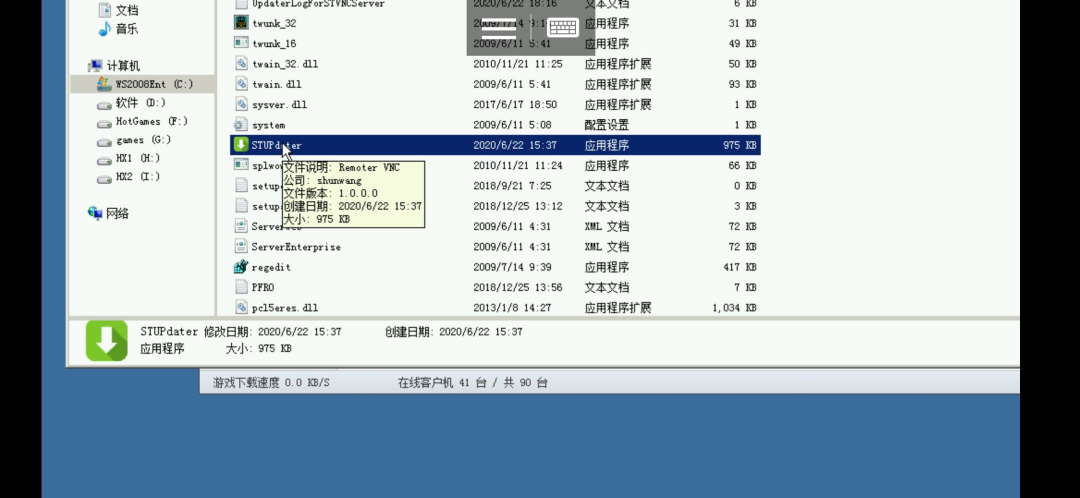This screenshot has height=498, width=1080.
Task: Select the twain_32.dll file name
Action: point(285,64)
